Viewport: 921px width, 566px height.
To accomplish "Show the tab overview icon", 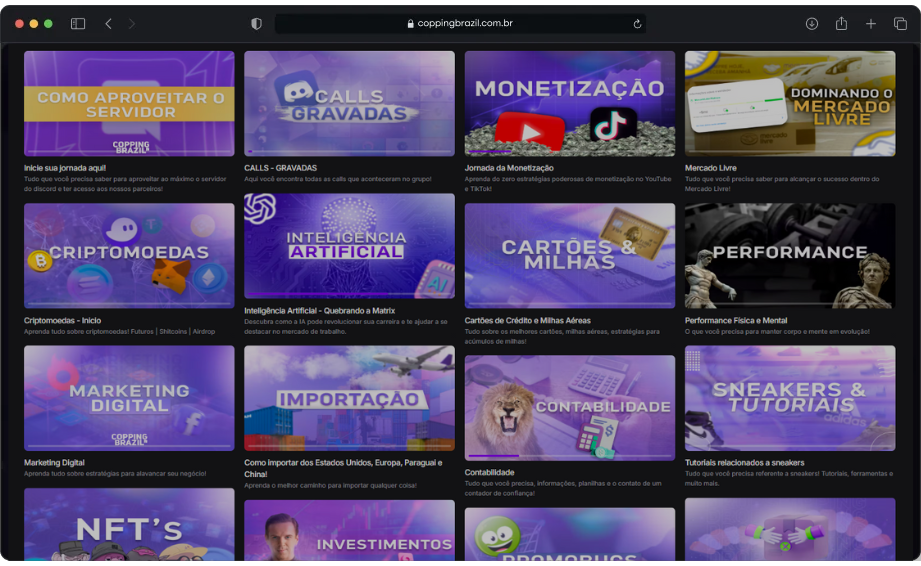I will click(x=900, y=23).
